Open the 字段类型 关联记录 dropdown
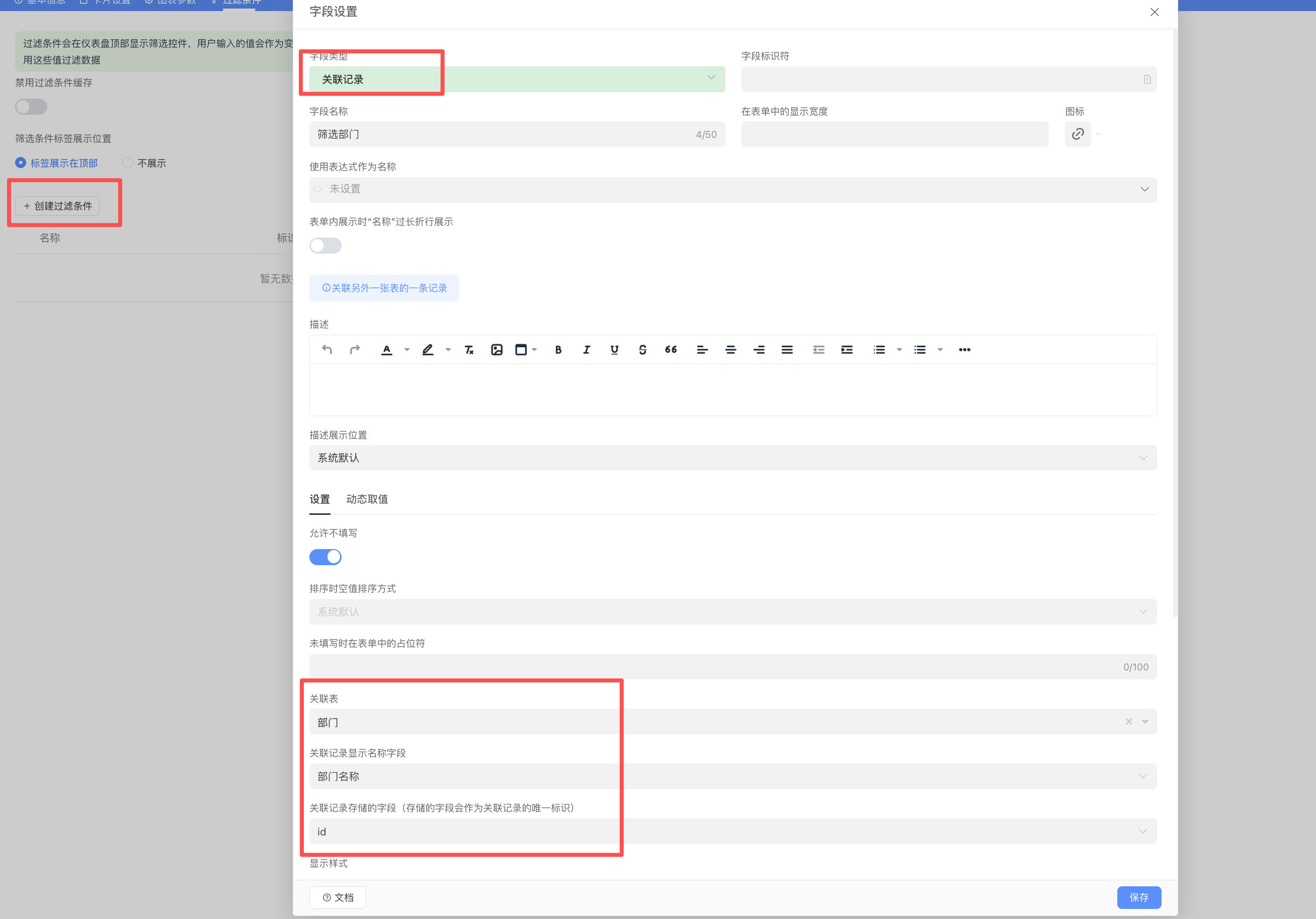This screenshot has height=919, width=1316. tap(517, 79)
